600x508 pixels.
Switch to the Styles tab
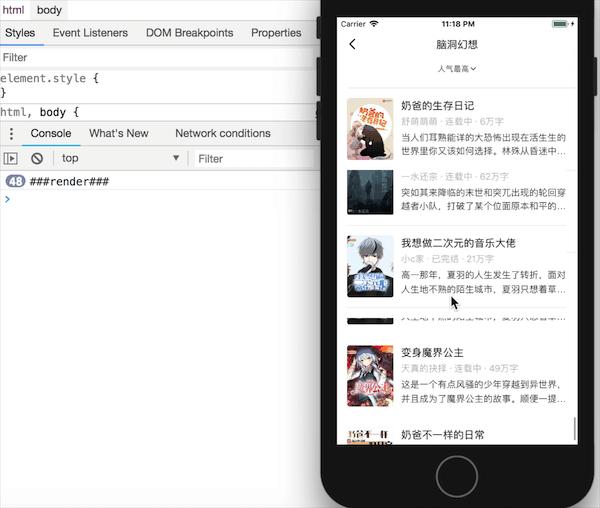(x=20, y=33)
